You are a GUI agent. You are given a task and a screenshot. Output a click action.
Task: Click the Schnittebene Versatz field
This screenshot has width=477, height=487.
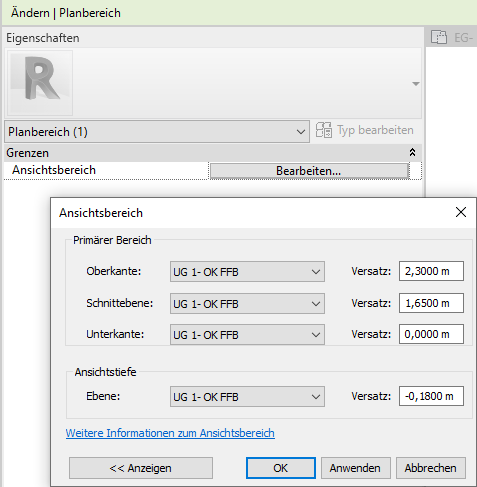(x=431, y=303)
